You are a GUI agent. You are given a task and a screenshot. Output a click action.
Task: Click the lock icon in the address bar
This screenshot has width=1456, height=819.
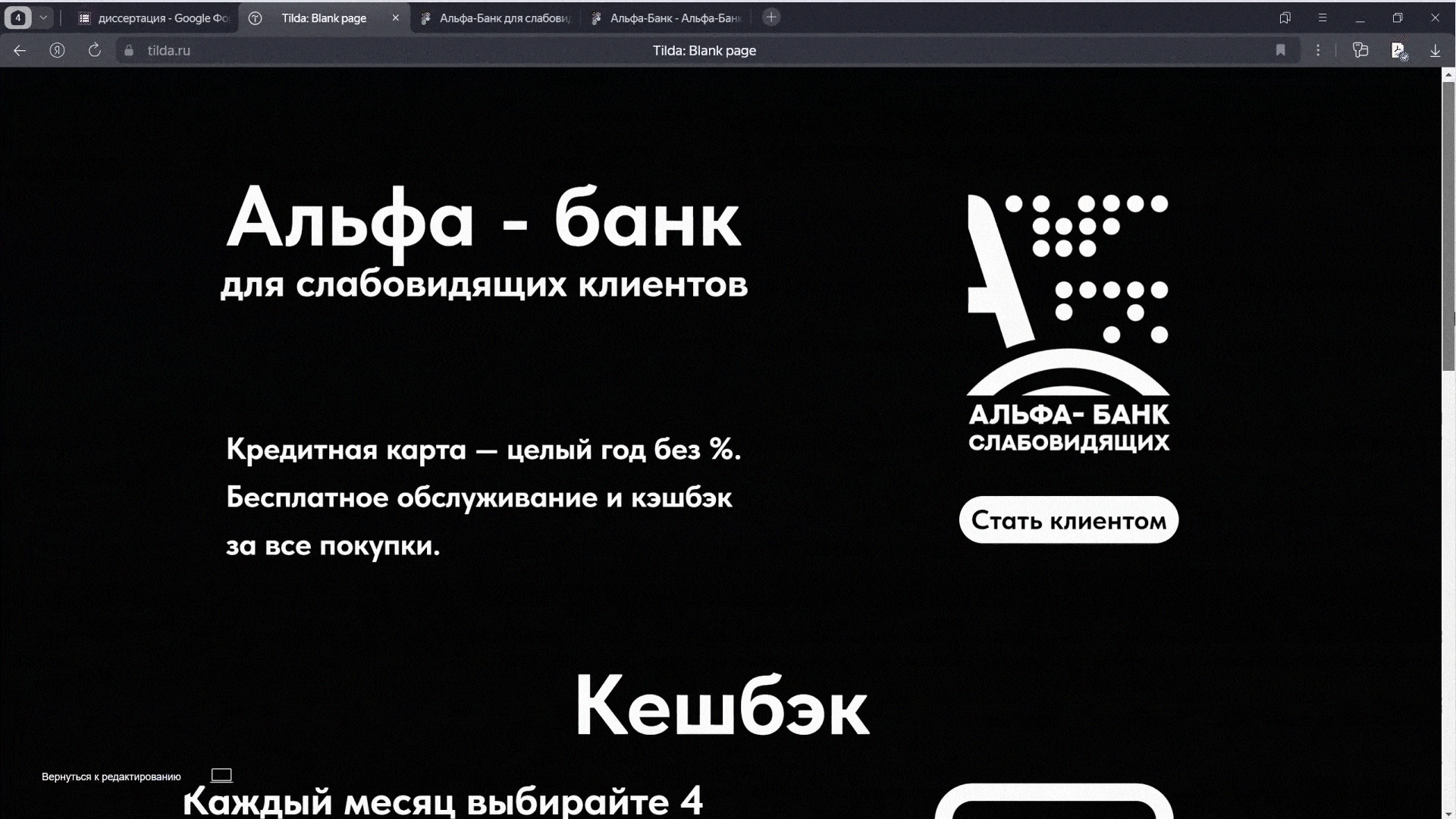point(128,50)
